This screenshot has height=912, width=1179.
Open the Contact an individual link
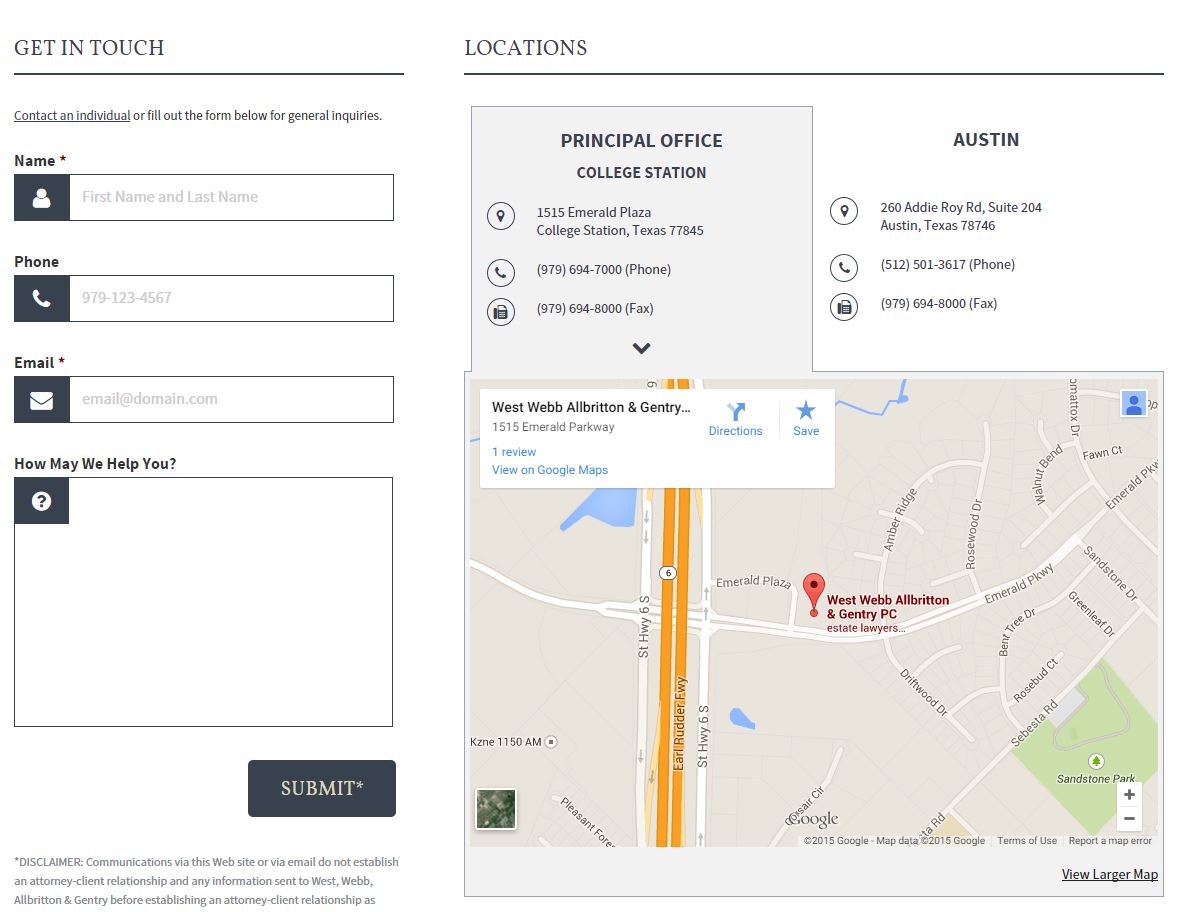point(72,116)
